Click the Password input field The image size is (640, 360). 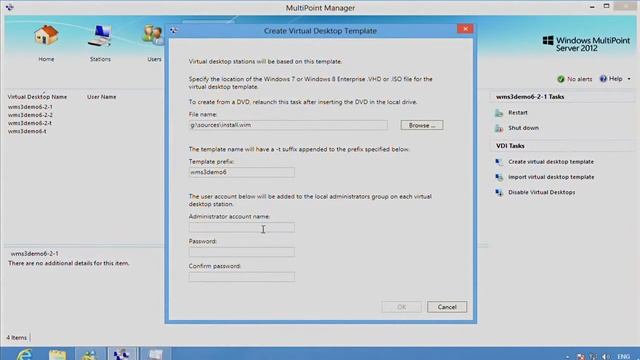pos(242,252)
